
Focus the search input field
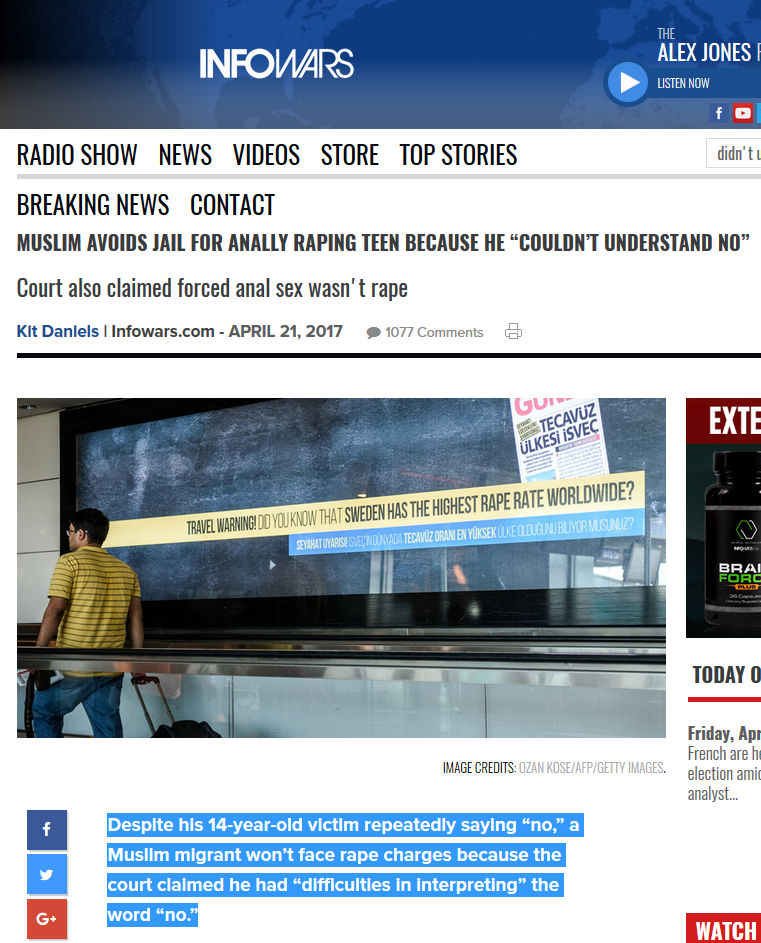733,153
